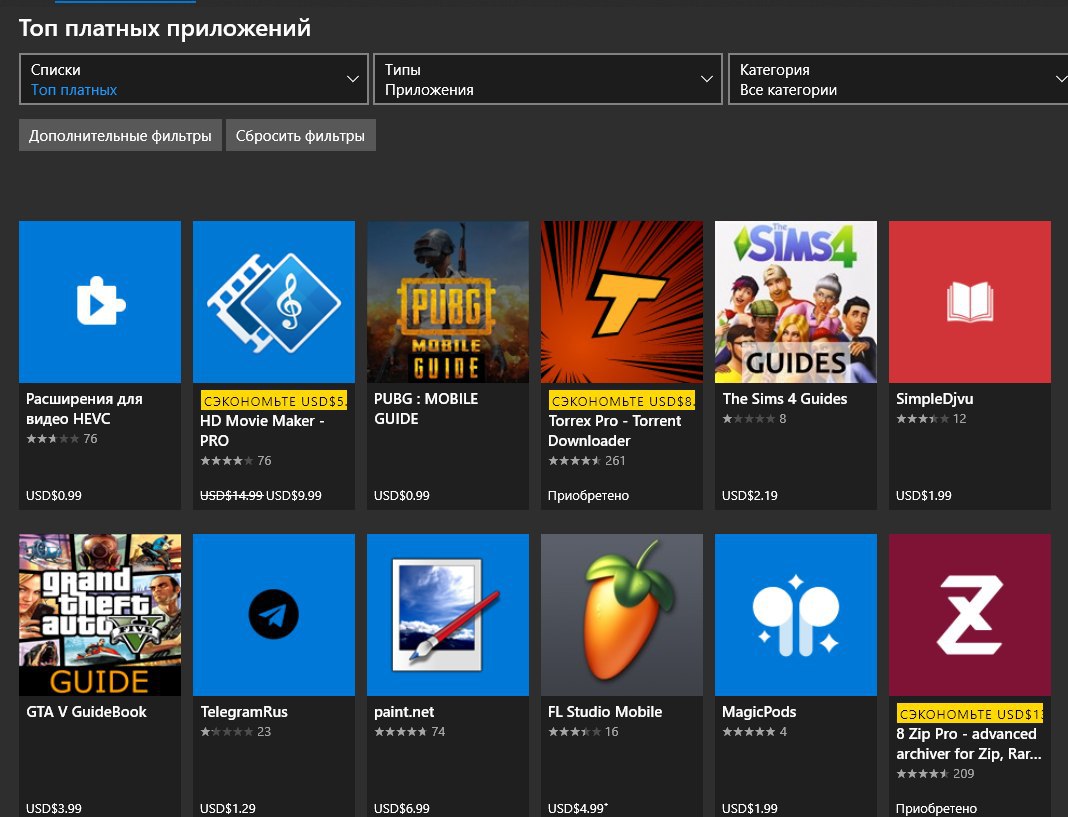Select the Расширения для видео HEVC title
The height and width of the screenshot is (817, 1068).
click(x=84, y=409)
